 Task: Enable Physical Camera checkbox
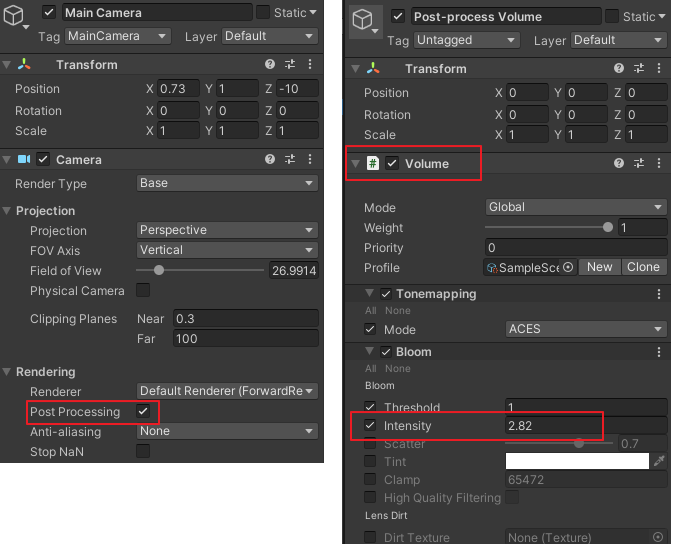click(x=143, y=290)
